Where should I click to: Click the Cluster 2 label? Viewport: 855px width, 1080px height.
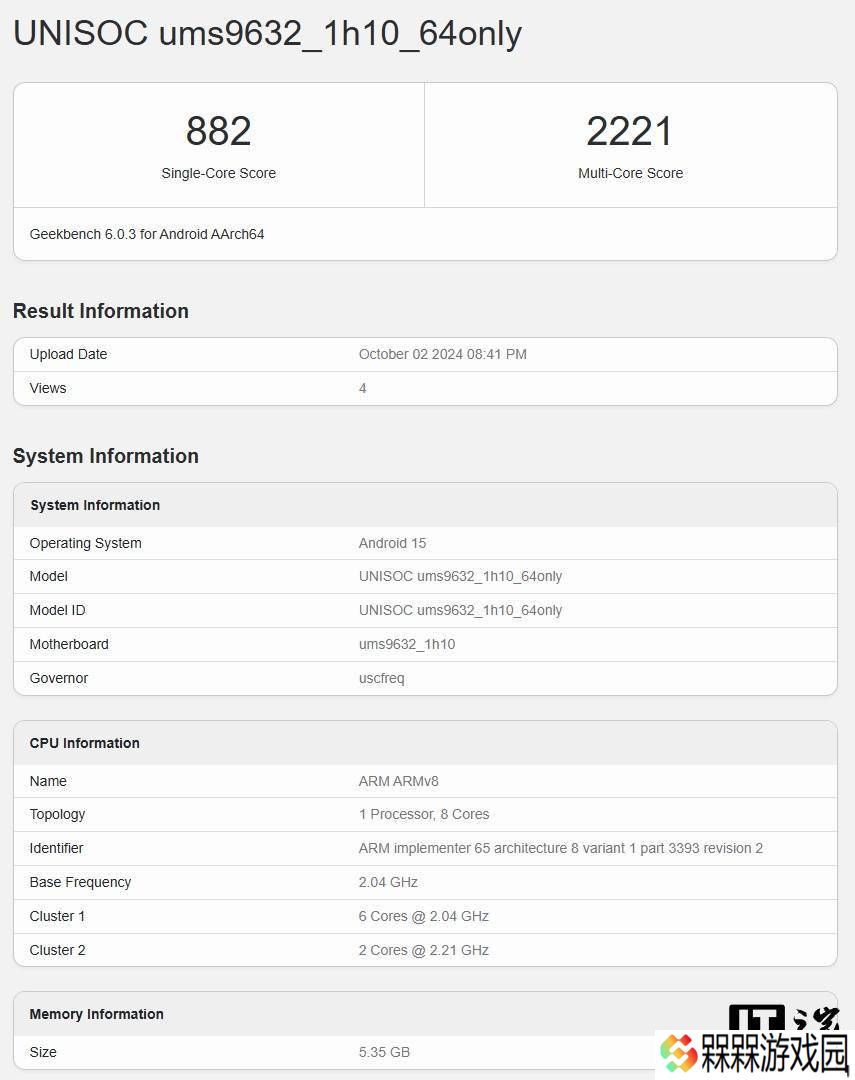(x=57, y=951)
